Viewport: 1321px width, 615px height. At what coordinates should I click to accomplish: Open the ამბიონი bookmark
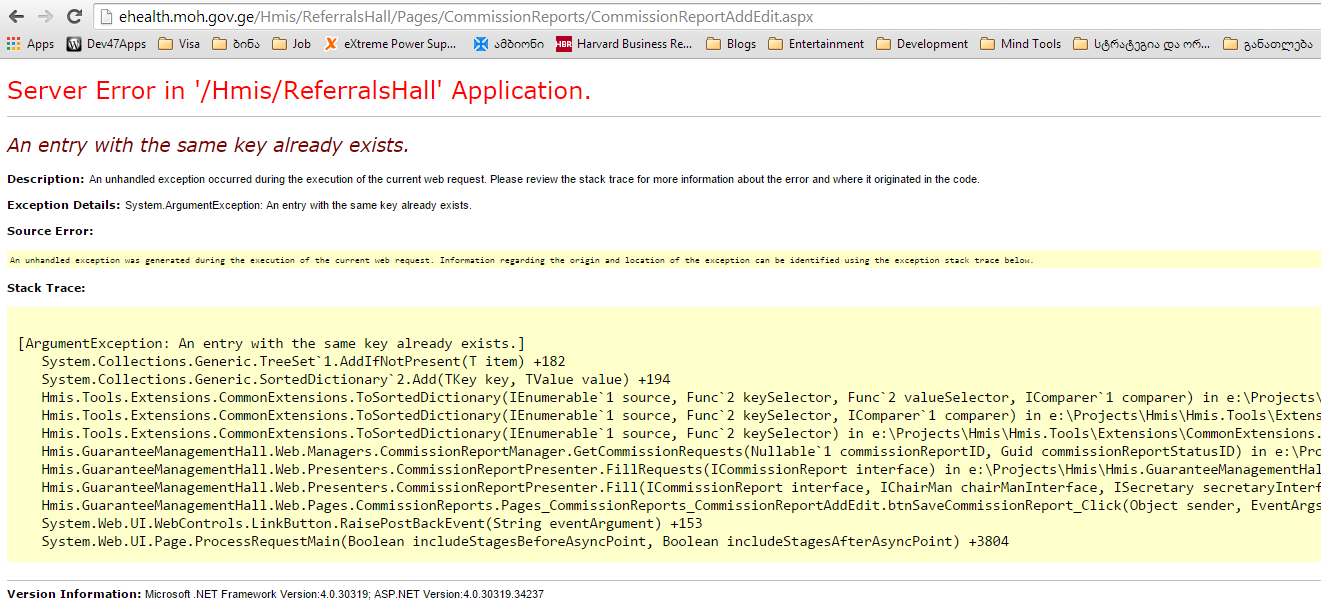tap(509, 44)
